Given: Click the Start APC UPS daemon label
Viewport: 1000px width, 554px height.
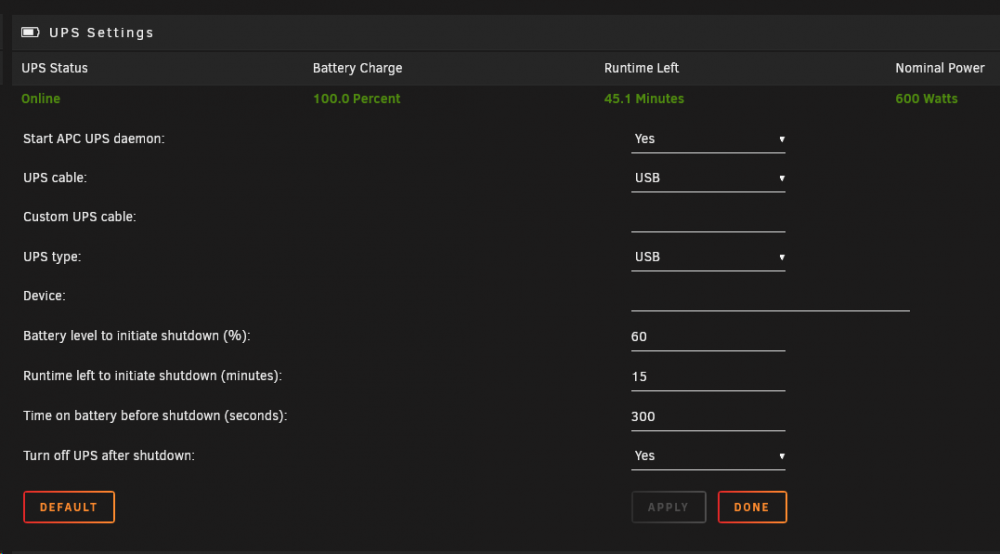Looking at the screenshot, I should point(94,139).
